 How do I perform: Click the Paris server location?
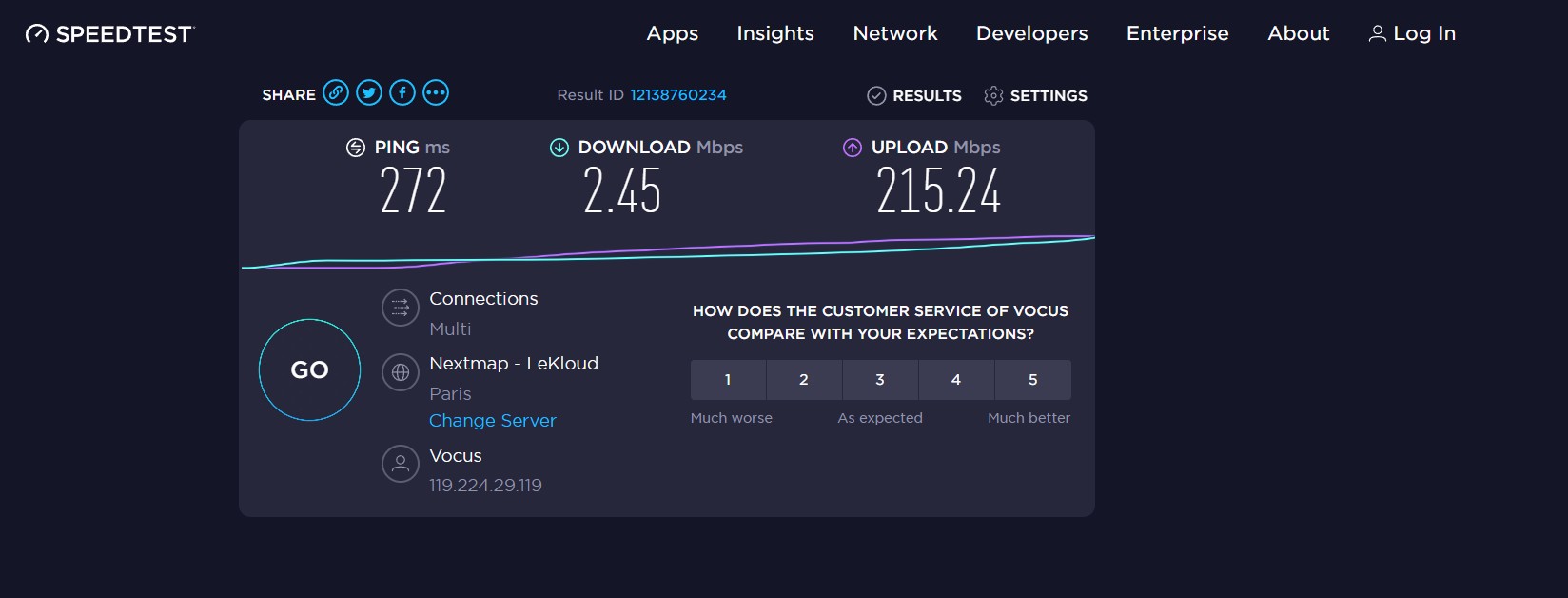click(450, 393)
